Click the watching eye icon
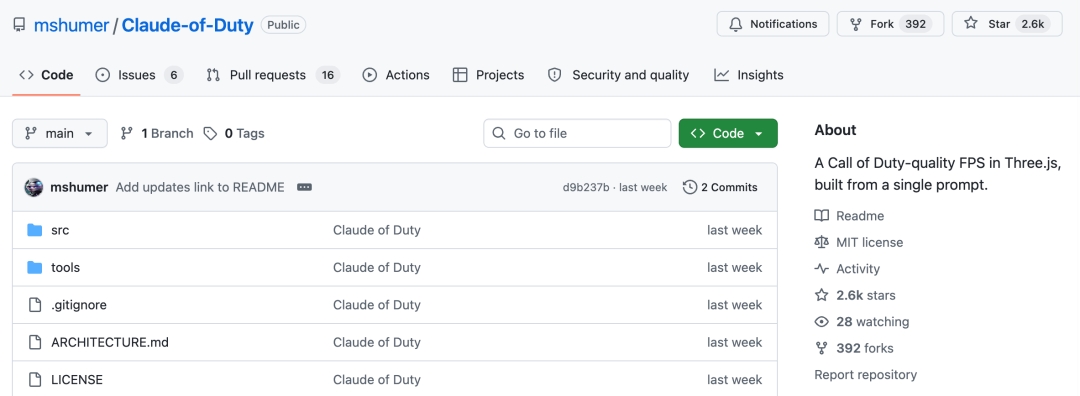This screenshot has height=396, width=1080. [x=821, y=322]
